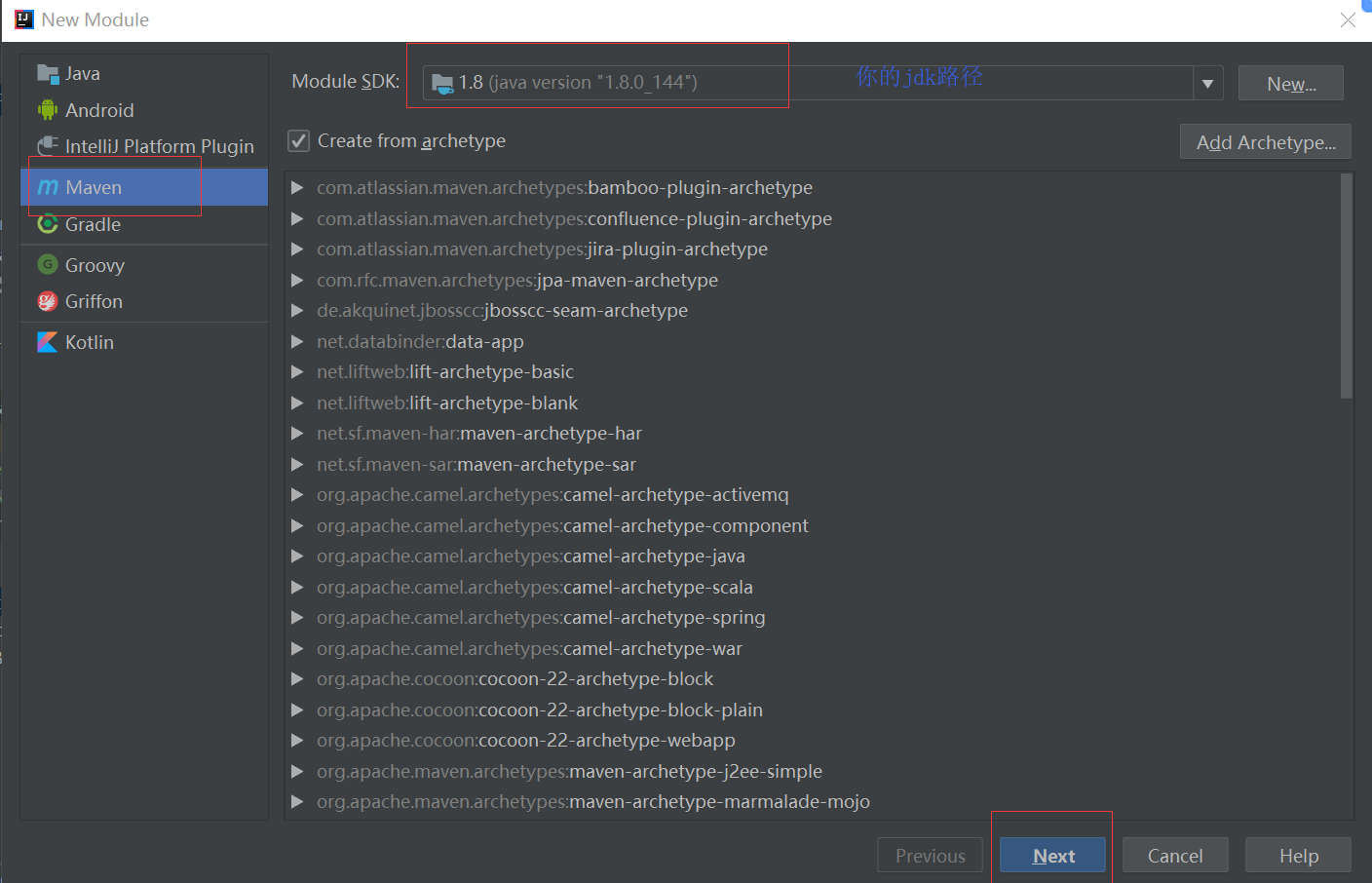
Task: Expand camel-archetype-war node arrow
Action: point(297,648)
